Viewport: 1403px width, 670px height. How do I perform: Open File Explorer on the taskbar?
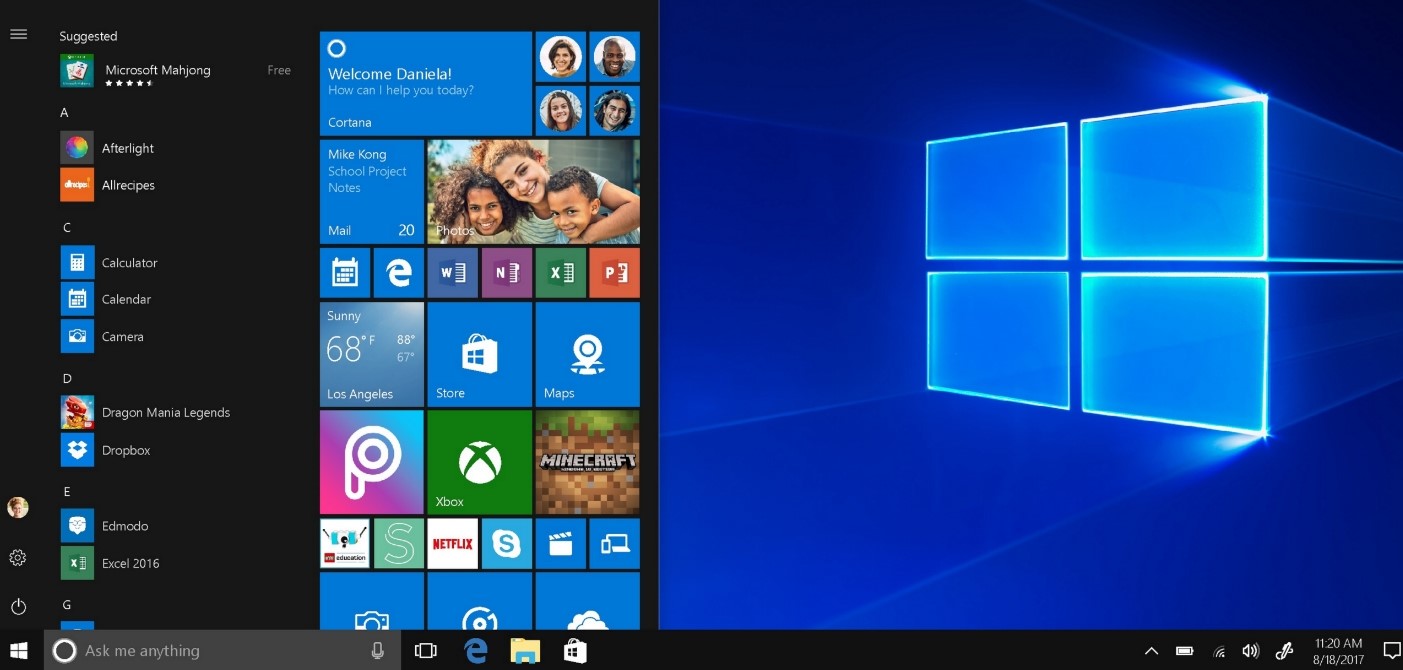[x=525, y=651]
